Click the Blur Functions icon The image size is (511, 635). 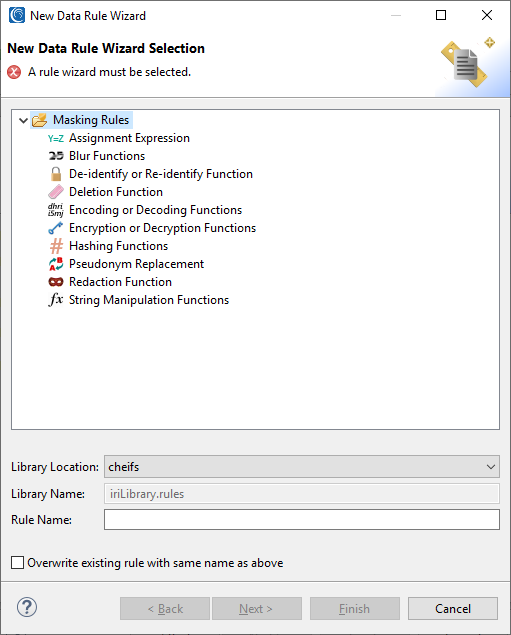point(56,156)
